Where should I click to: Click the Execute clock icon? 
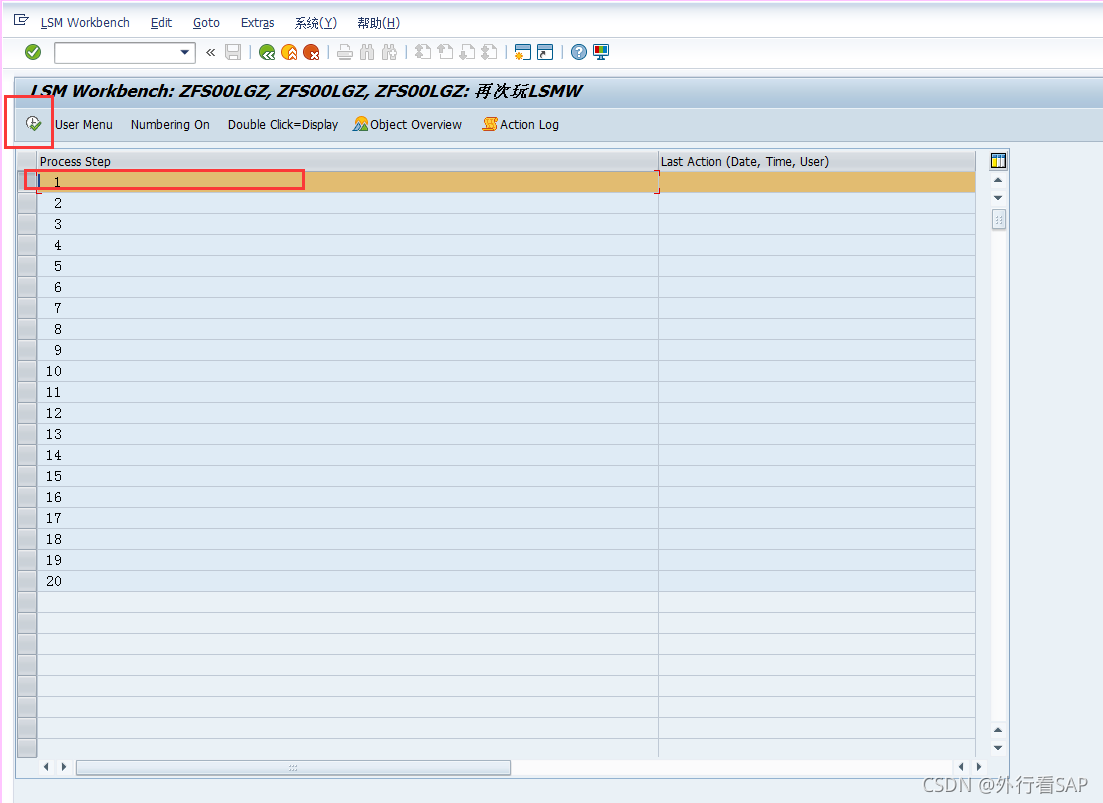(33, 124)
